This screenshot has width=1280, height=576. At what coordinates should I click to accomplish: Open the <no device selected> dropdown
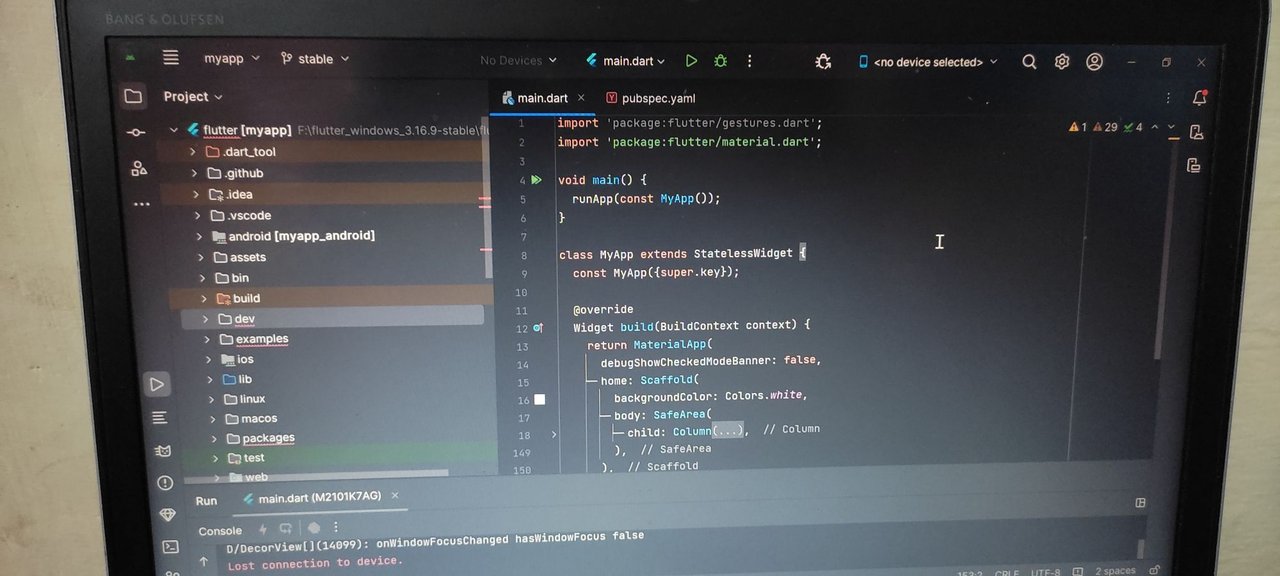928,62
